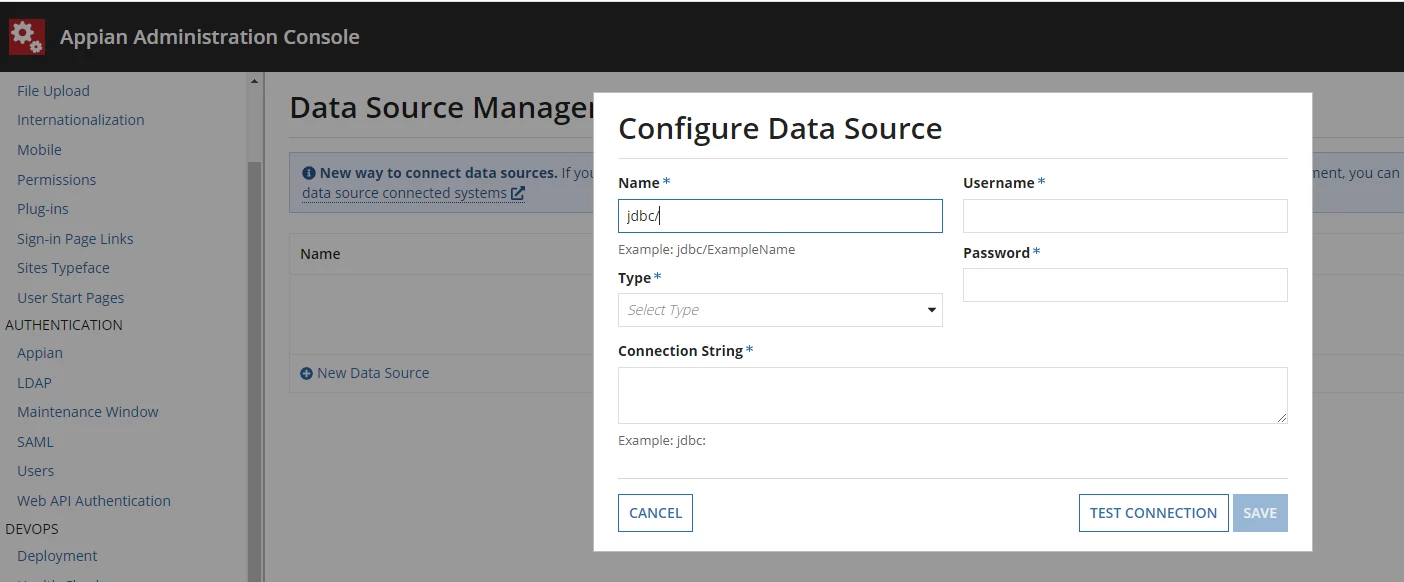Click the info icon in the blue banner
The height and width of the screenshot is (582, 1404).
pos(309,173)
